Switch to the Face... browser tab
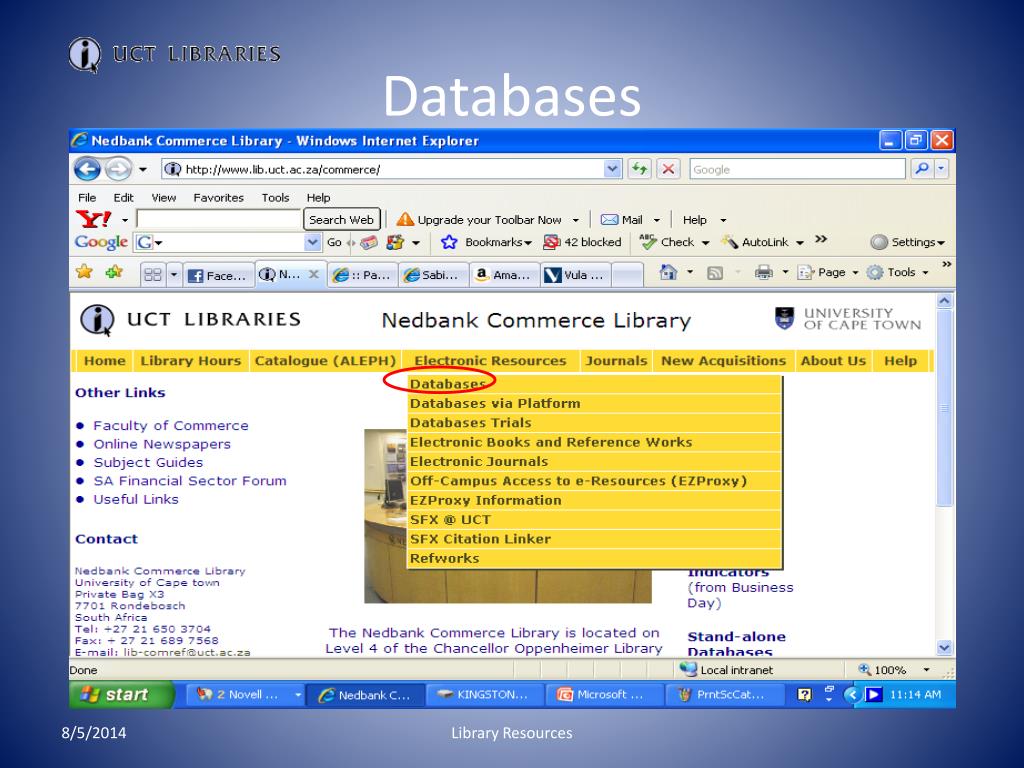The width and height of the screenshot is (1024, 768). coord(217,275)
